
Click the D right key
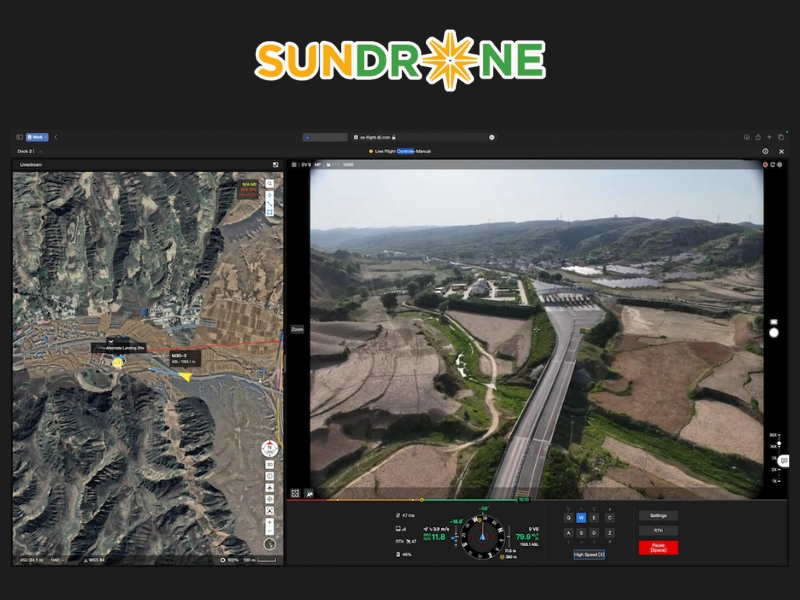tap(594, 533)
